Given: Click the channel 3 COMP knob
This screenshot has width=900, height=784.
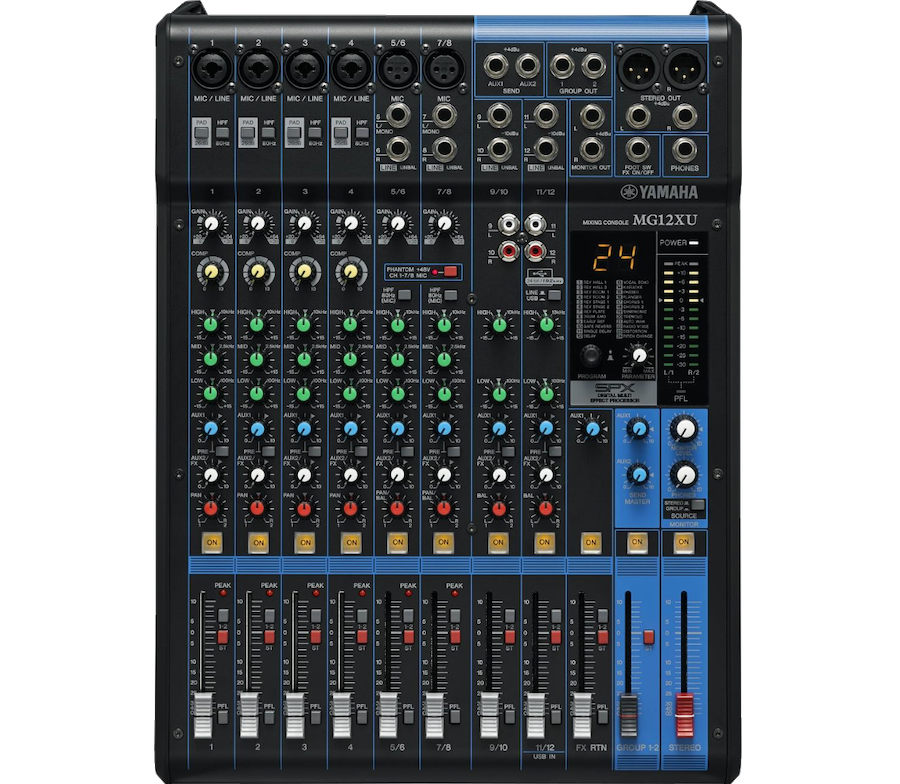Looking at the screenshot, I should point(304,271).
